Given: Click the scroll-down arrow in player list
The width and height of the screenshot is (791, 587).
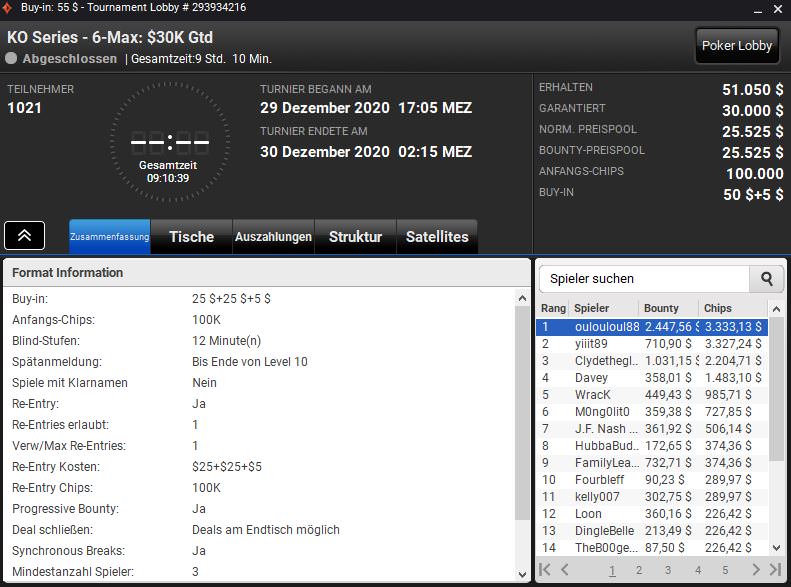Looking at the screenshot, I should pos(777,547).
